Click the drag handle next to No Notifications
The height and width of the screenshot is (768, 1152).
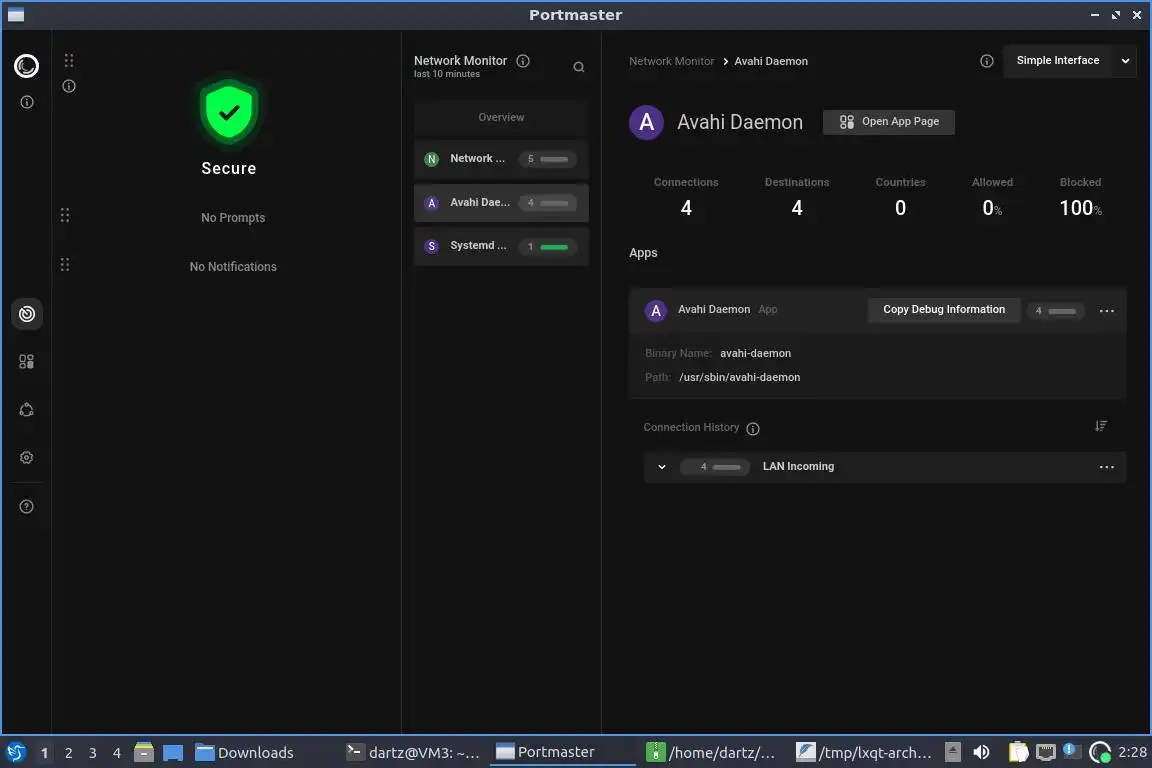tap(65, 265)
